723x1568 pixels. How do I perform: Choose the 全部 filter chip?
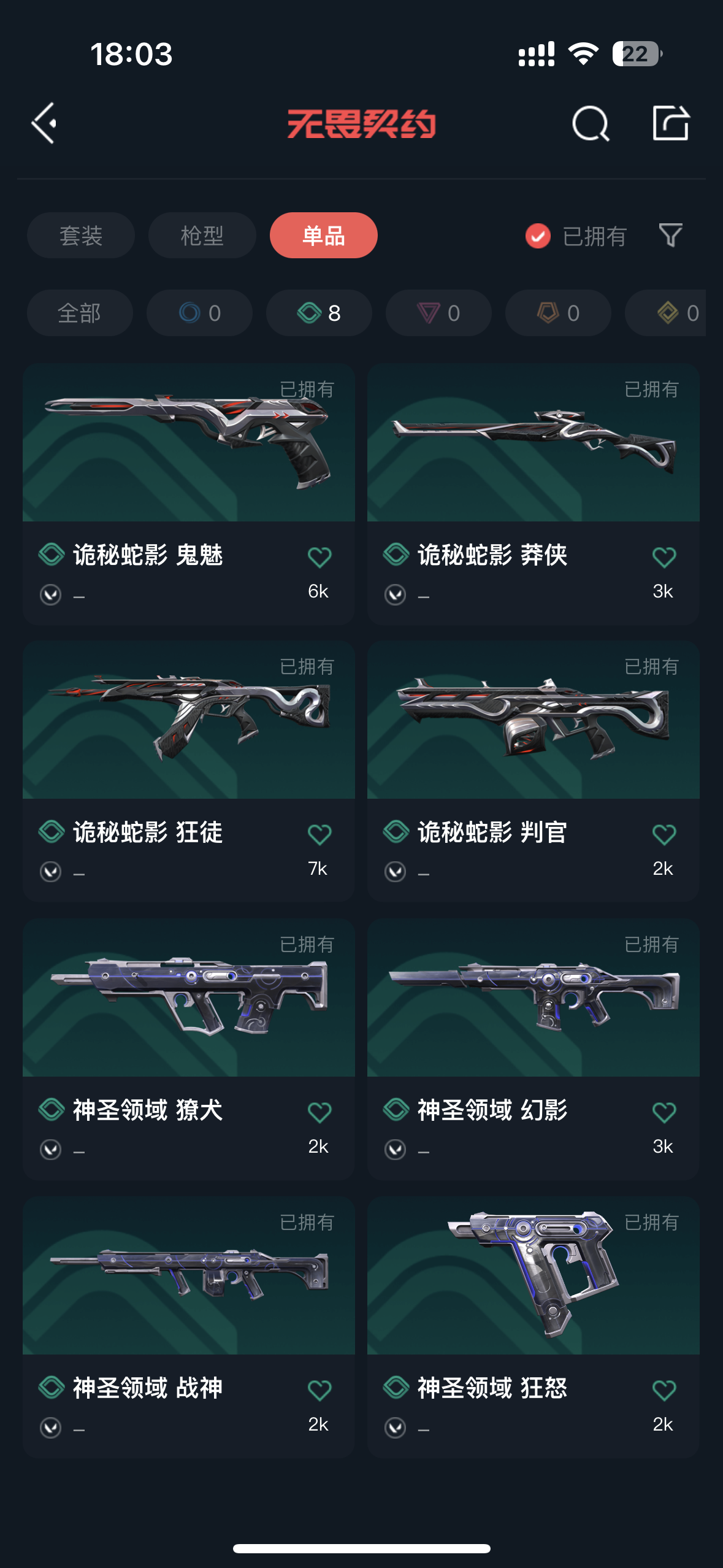click(x=80, y=313)
